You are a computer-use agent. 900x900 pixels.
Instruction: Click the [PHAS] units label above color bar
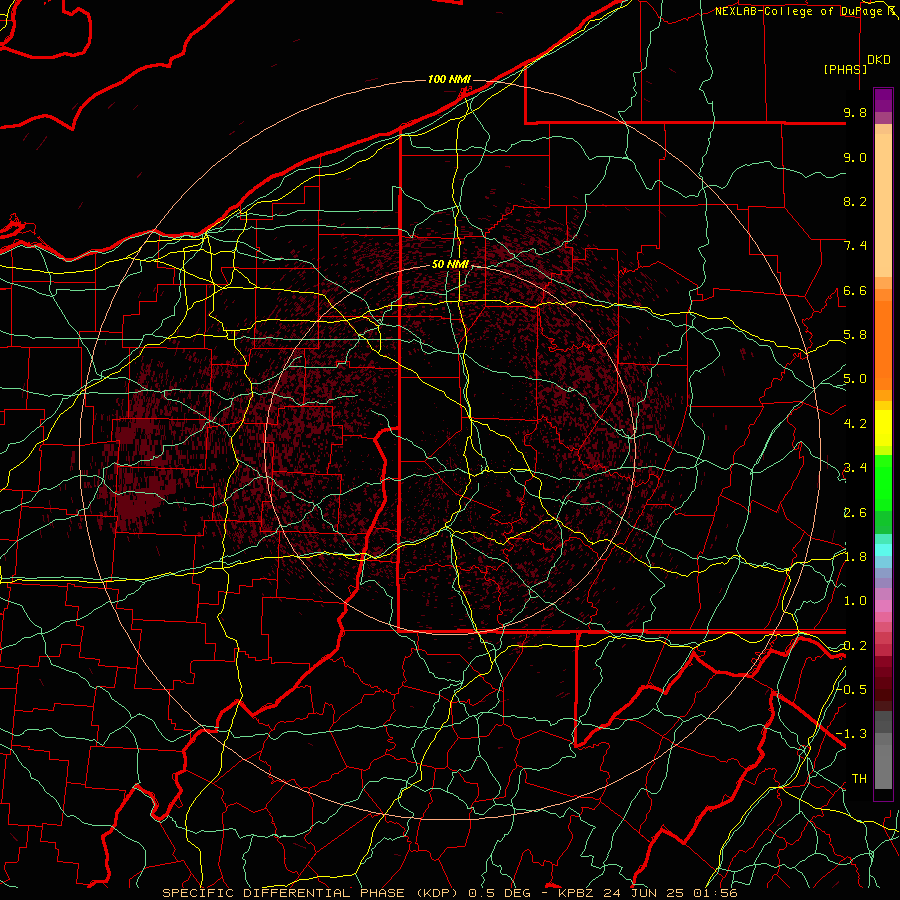(x=845, y=70)
